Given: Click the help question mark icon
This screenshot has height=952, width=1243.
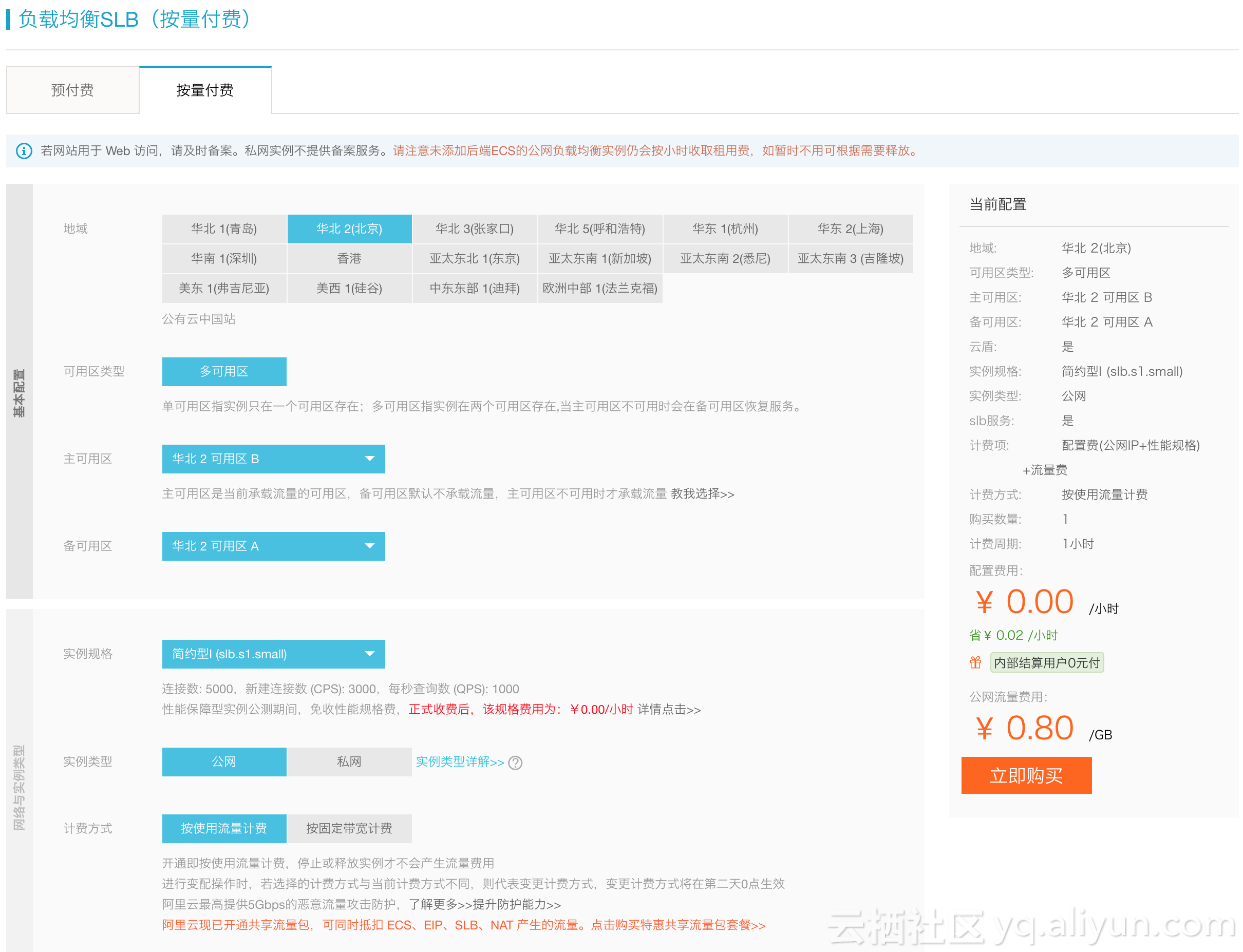Looking at the screenshot, I should coord(515,763).
